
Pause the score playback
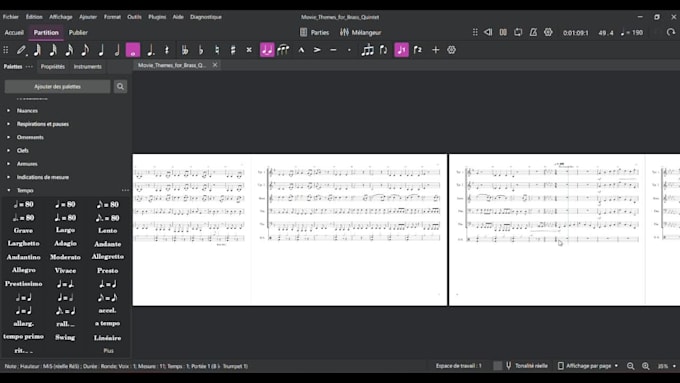click(x=503, y=33)
